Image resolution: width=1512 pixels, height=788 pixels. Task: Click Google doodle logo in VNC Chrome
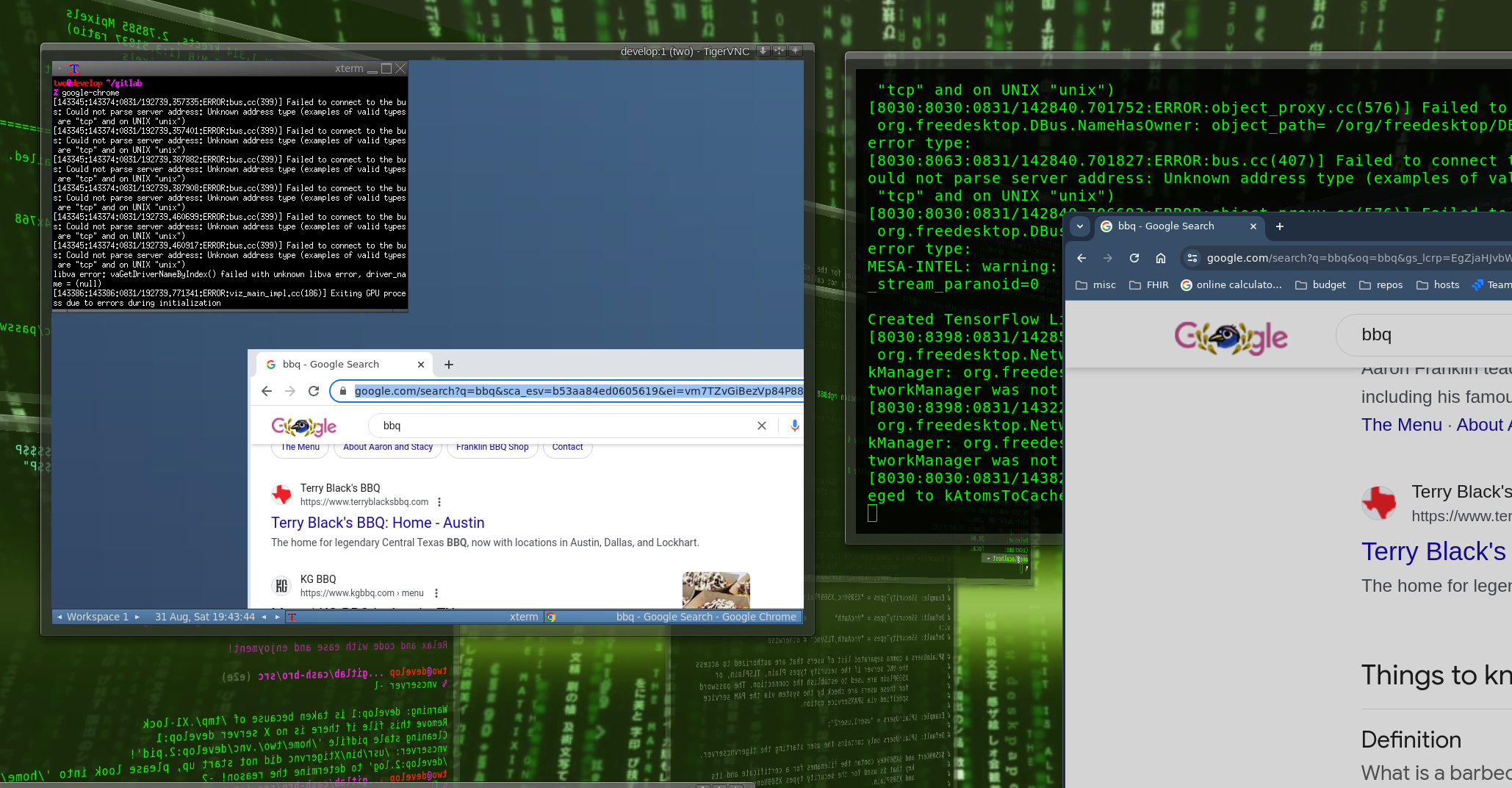coord(303,426)
